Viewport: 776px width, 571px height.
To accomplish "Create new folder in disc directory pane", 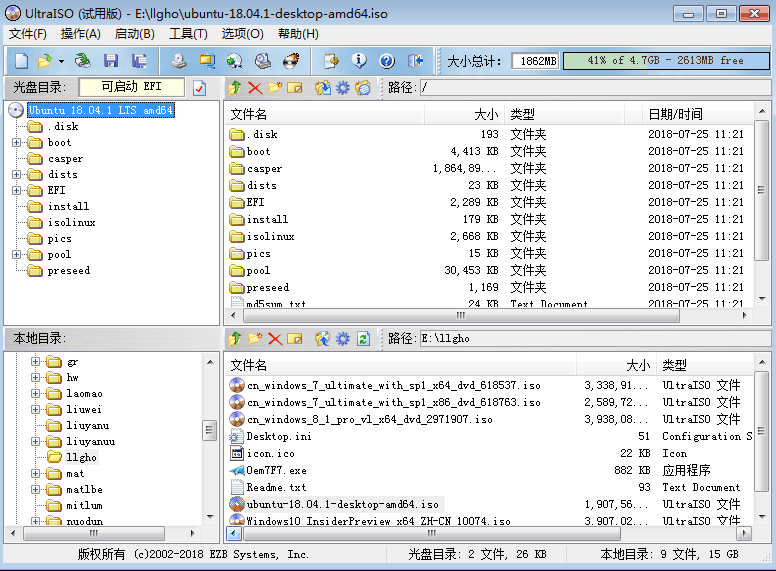I will click(275, 88).
